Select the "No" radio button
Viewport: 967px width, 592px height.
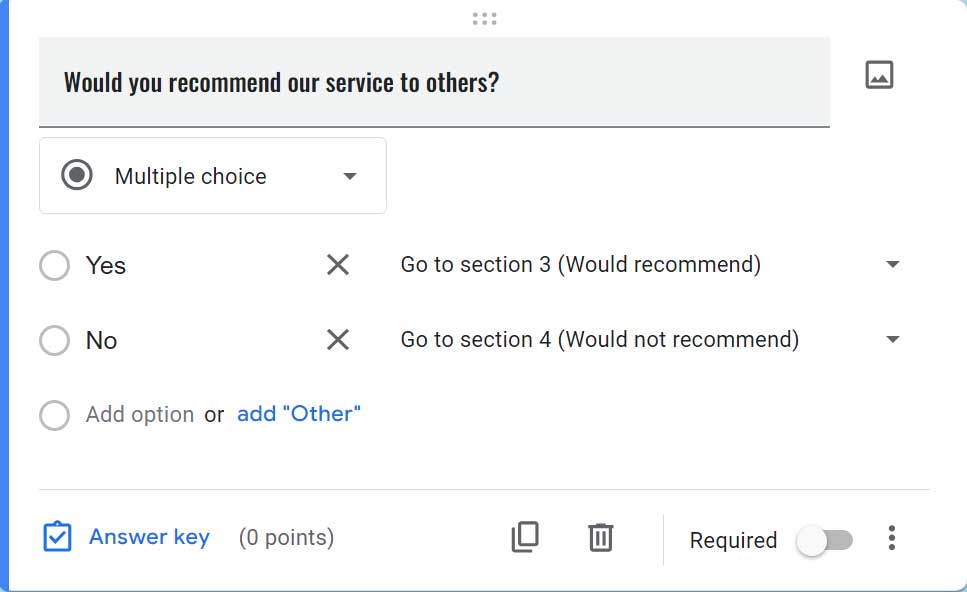pyautogui.click(x=55, y=339)
